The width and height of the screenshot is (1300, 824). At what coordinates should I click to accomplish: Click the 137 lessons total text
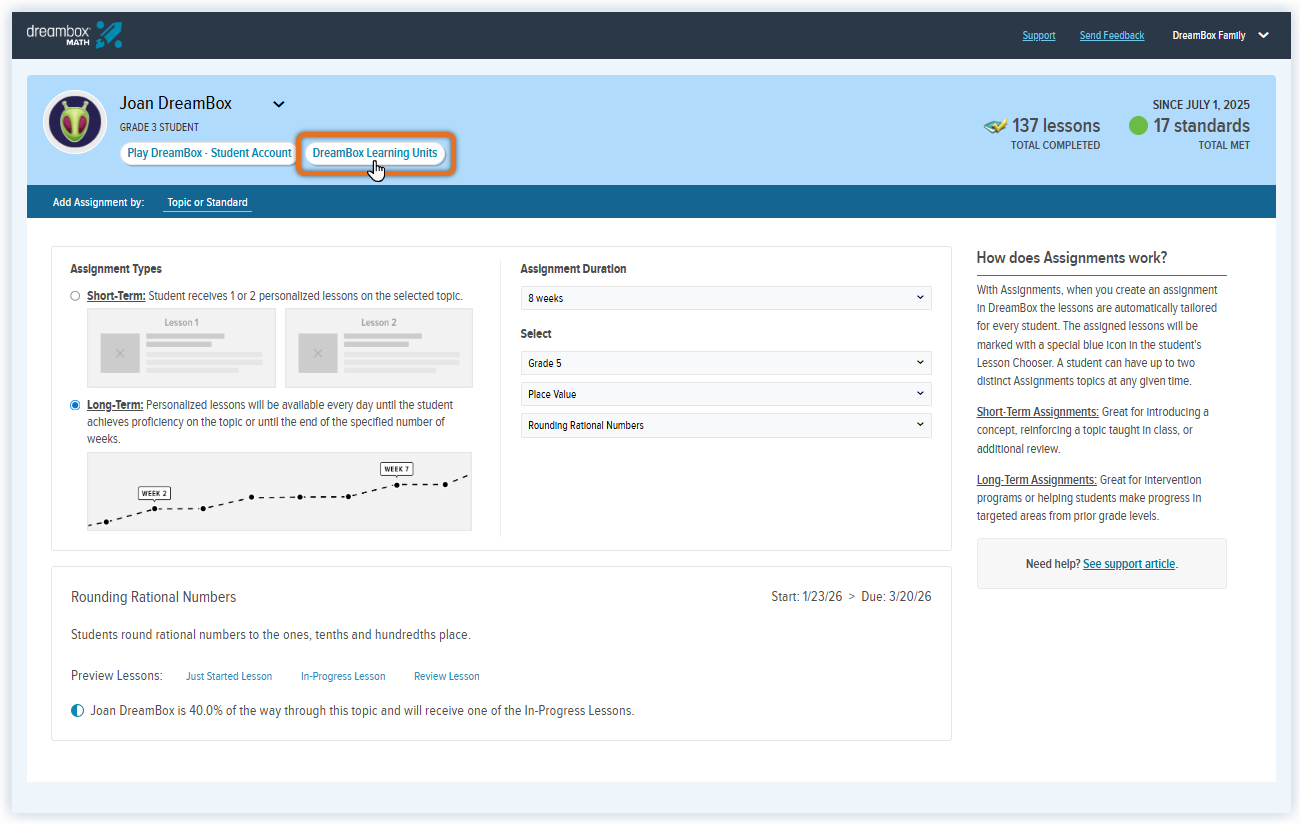[x=1056, y=126]
